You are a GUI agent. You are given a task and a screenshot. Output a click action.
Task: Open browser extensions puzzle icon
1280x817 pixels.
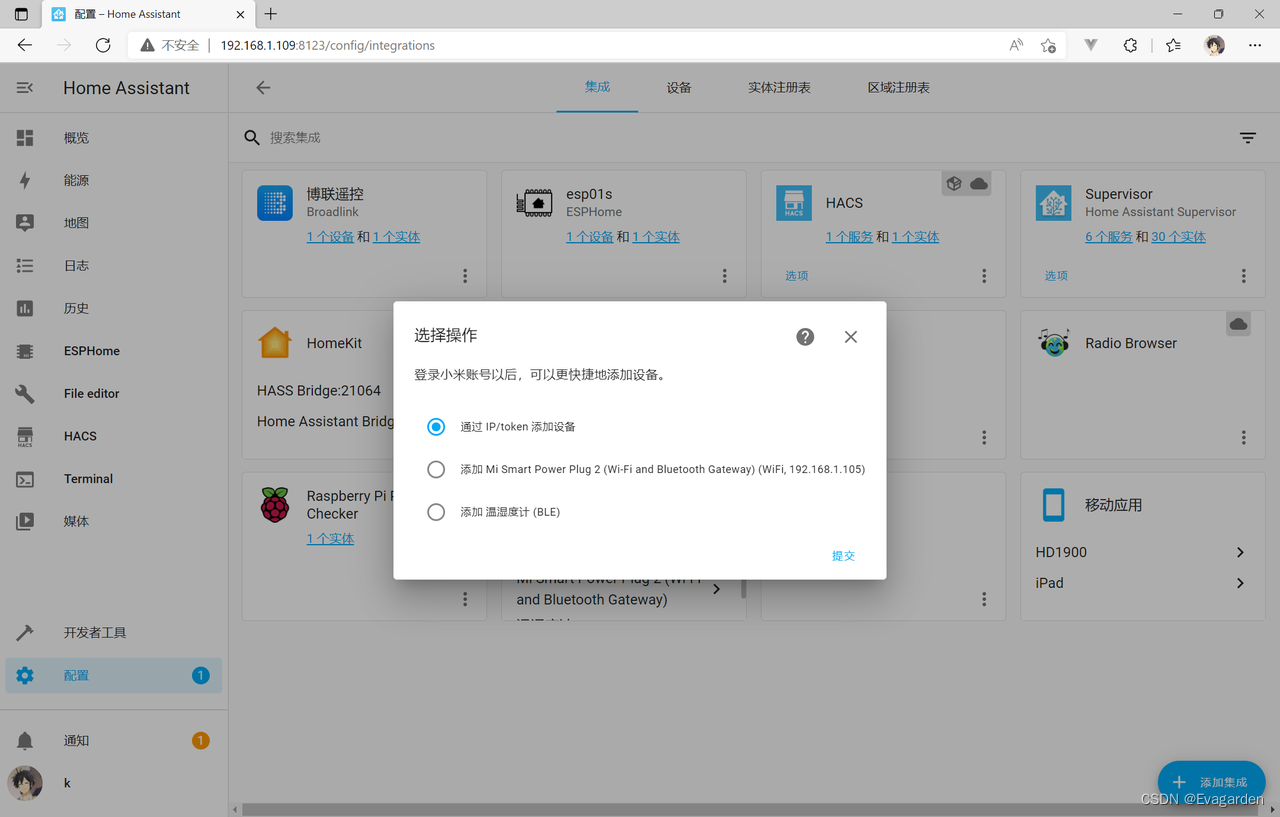(x=1130, y=45)
